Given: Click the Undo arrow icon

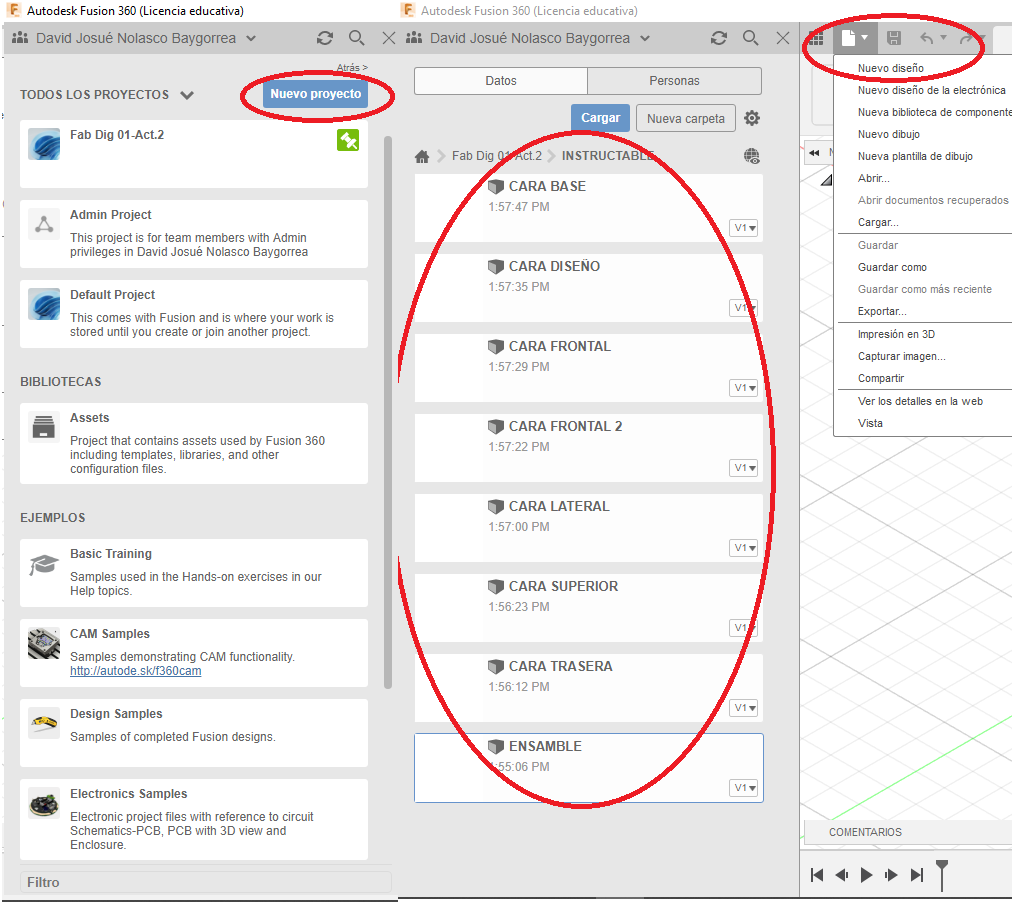Looking at the screenshot, I should tap(927, 39).
